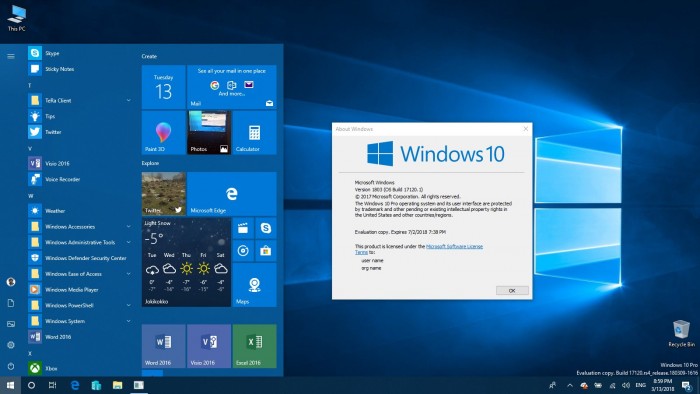Open the Microsoft Edge tile
700x394 pixels.
232,194
